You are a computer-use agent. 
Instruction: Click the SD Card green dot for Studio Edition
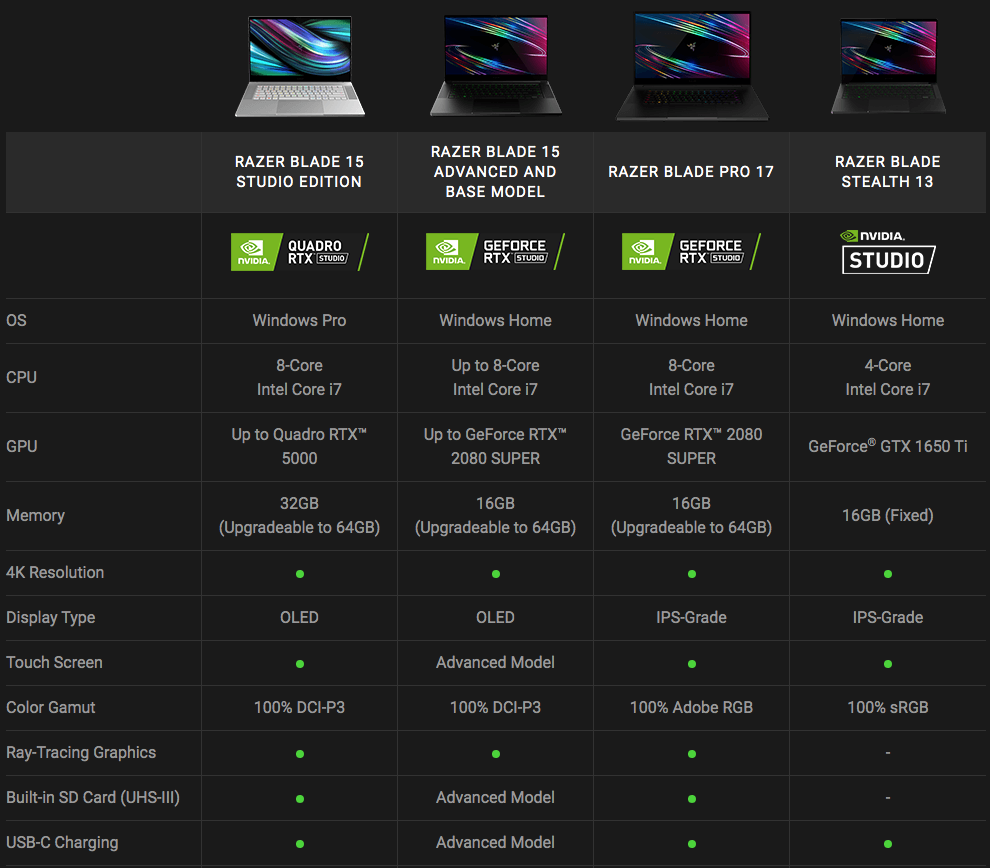pos(300,799)
